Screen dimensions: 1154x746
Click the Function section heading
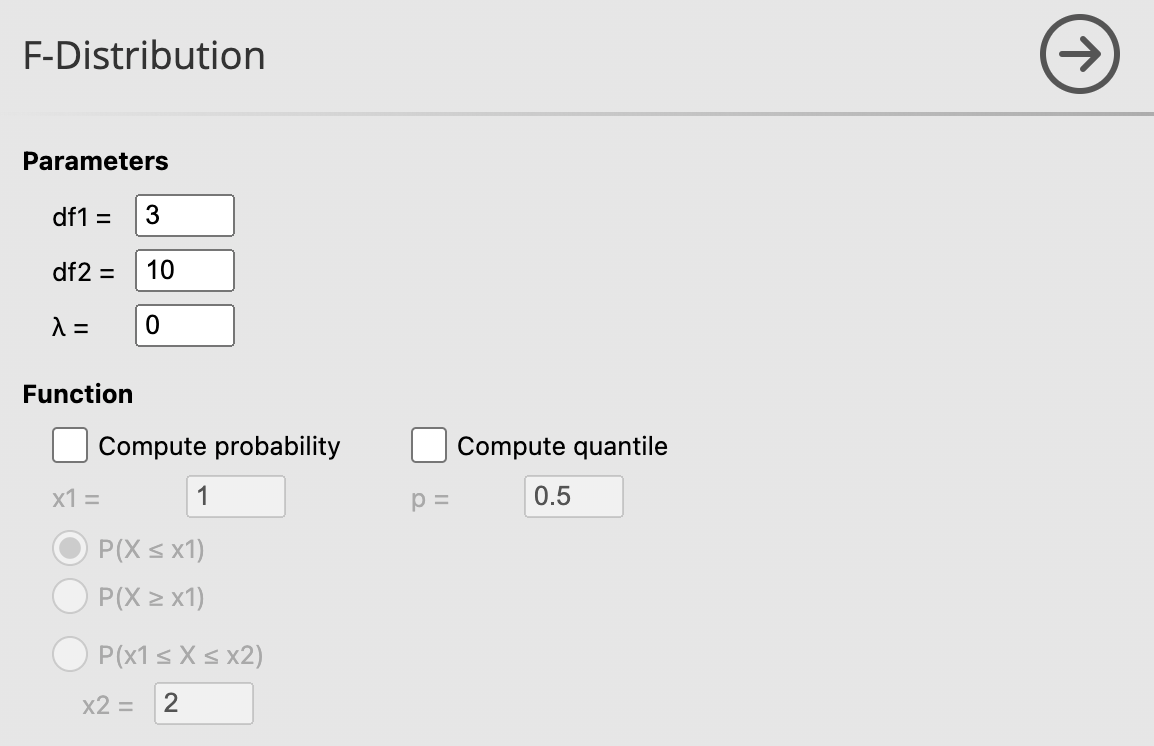tap(77, 394)
